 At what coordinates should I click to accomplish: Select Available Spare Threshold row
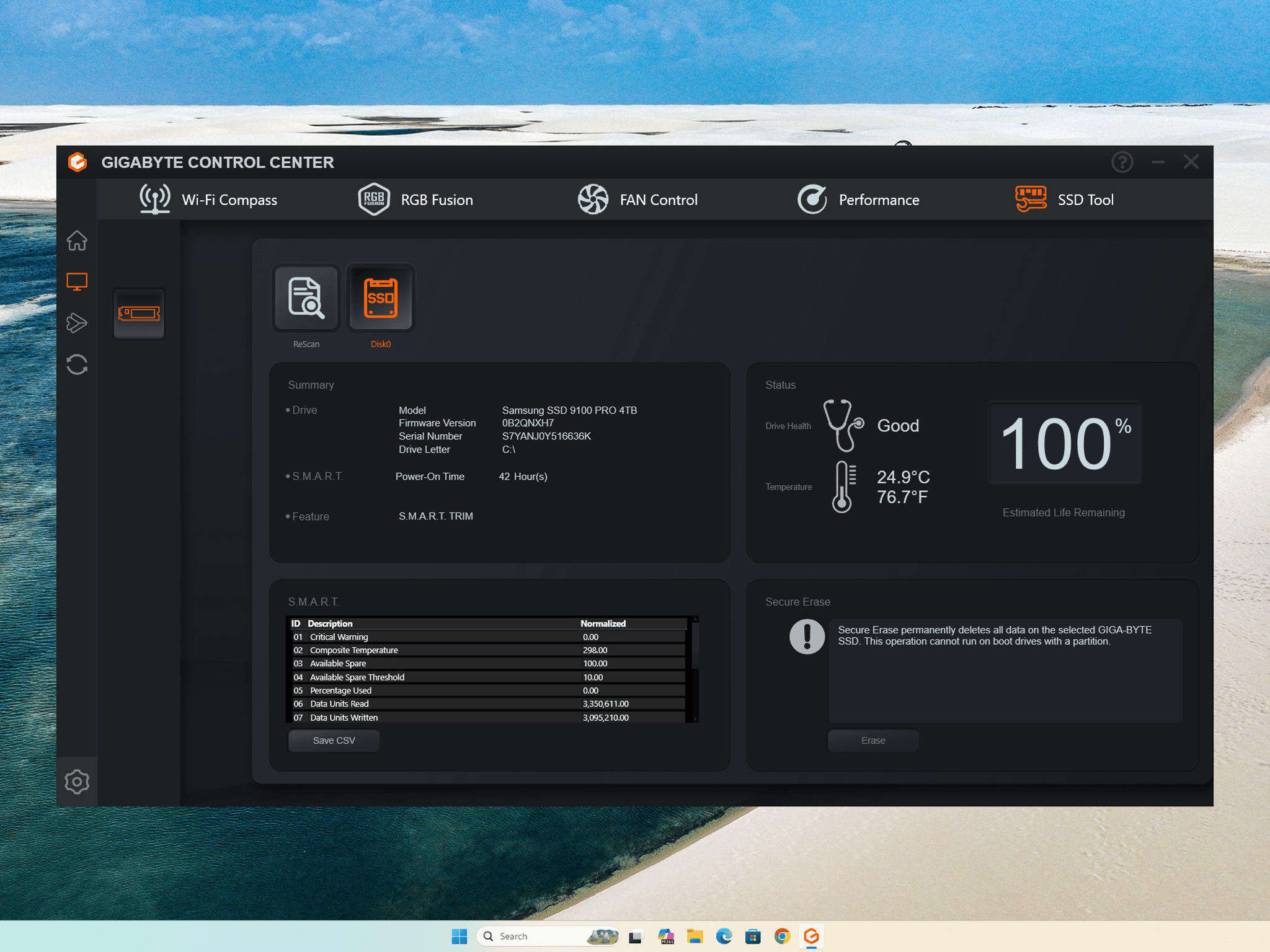point(489,677)
